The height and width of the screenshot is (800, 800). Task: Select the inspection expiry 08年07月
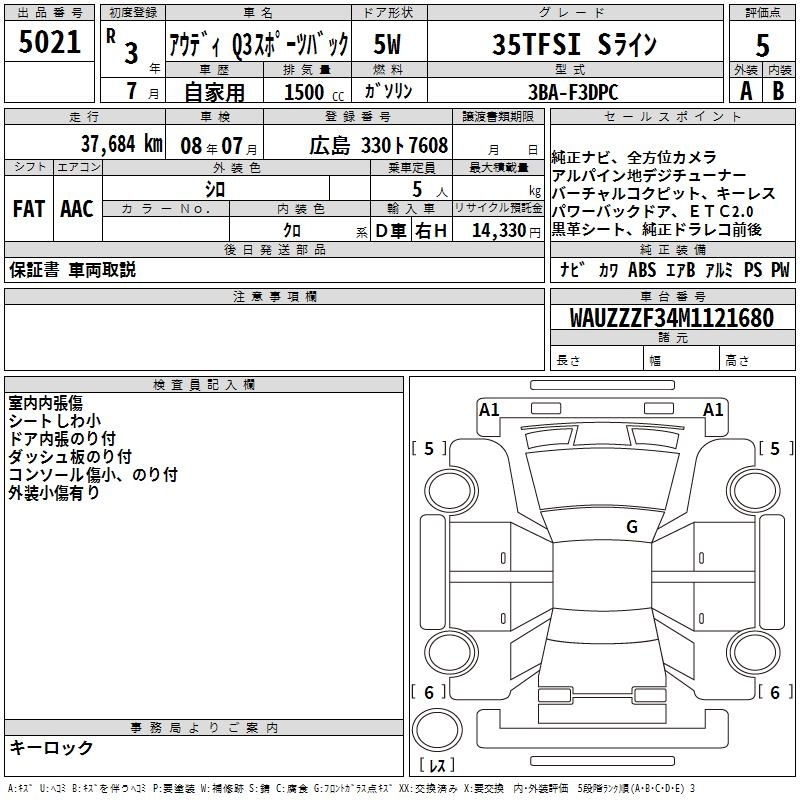pyautogui.click(x=219, y=146)
